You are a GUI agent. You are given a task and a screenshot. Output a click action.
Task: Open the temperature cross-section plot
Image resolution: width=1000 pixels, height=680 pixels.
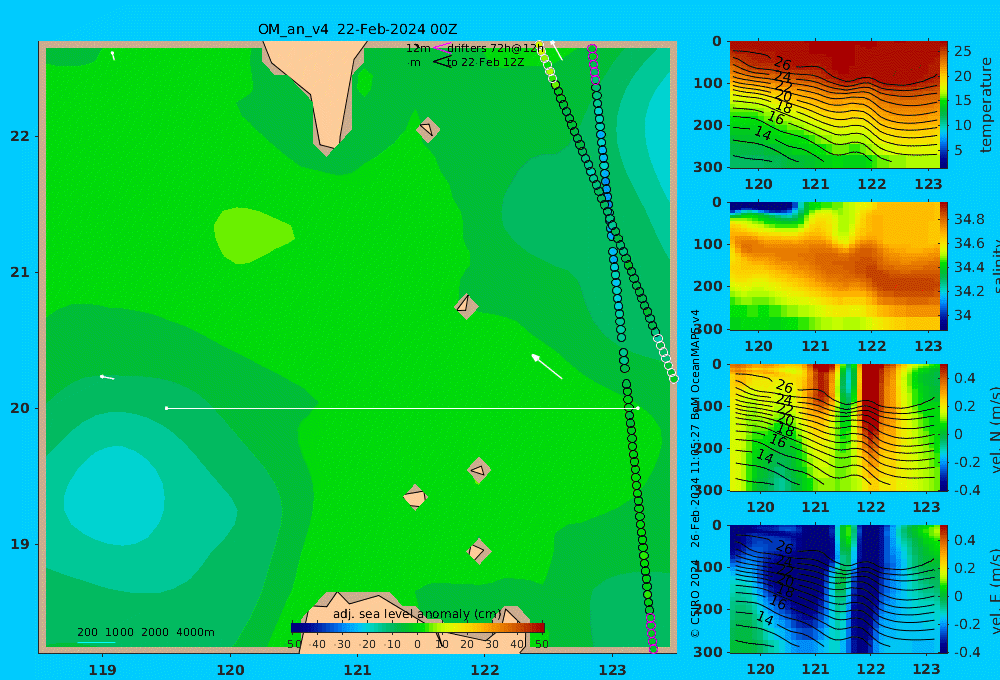835,105
